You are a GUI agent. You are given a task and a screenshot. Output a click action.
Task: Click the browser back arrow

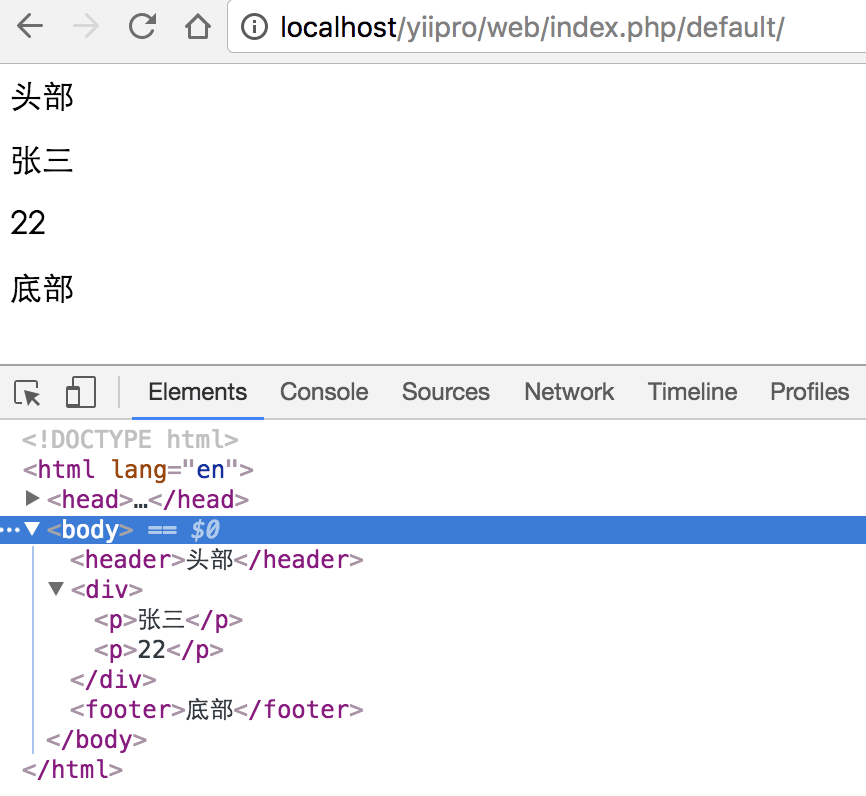tap(30, 27)
